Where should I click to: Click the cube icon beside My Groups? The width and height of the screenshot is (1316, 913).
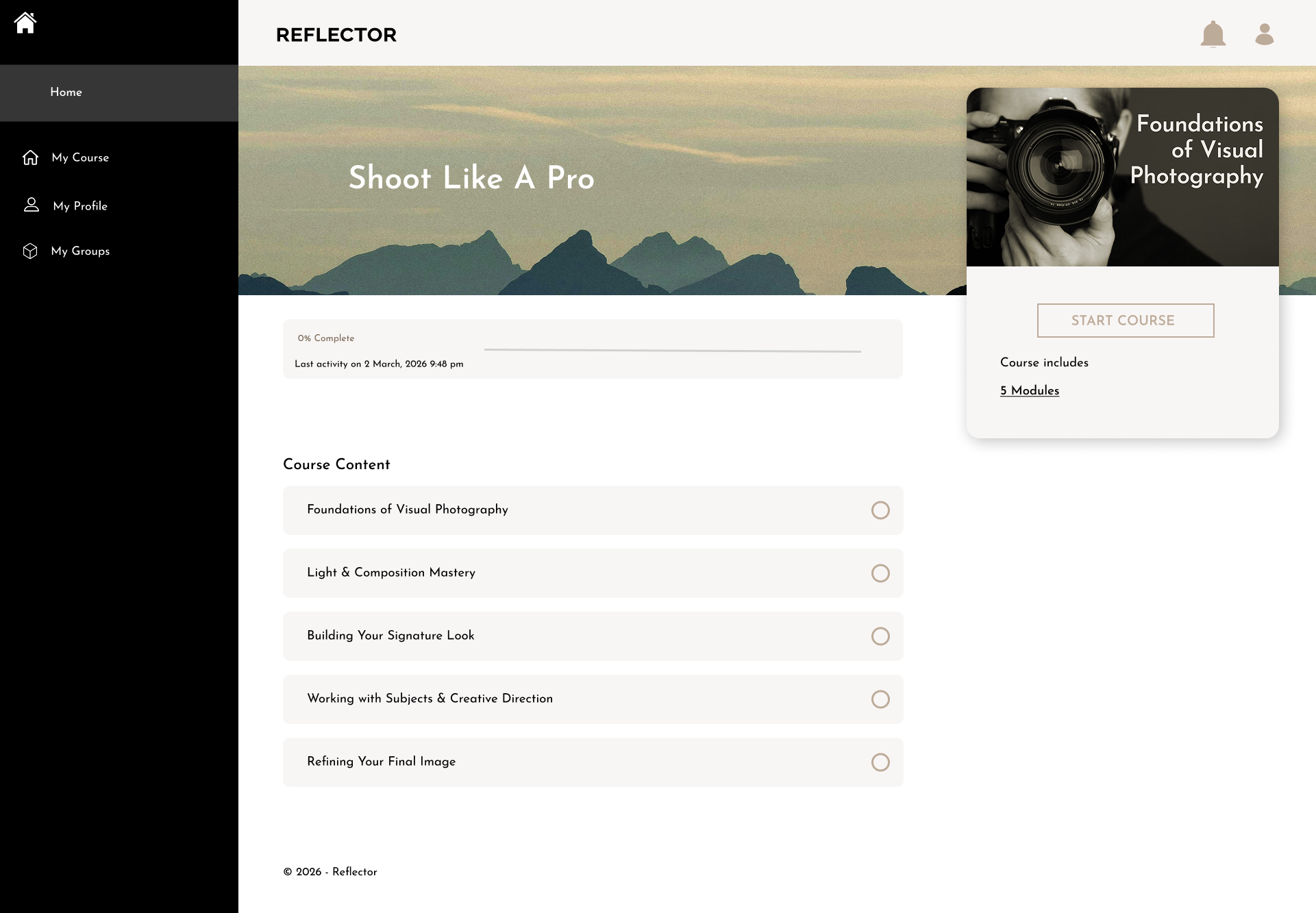click(x=30, y=251)
